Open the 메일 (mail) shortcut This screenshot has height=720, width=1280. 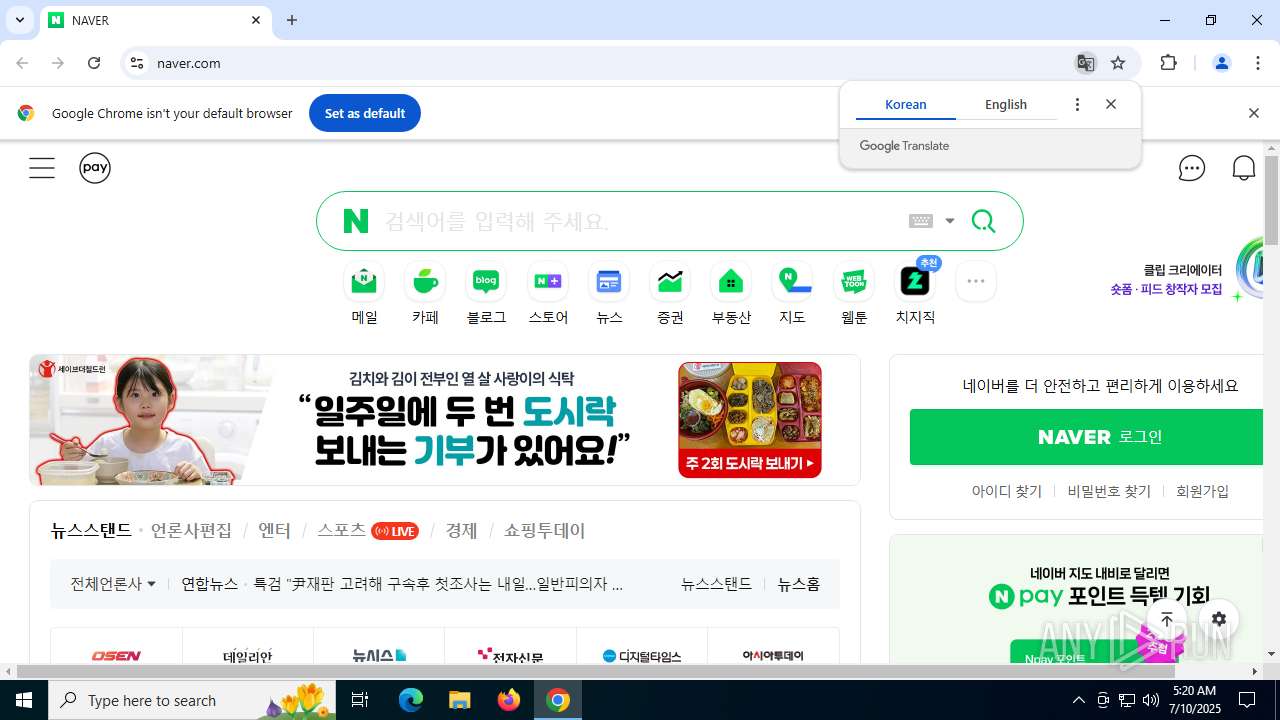click(x=364, y=293)
